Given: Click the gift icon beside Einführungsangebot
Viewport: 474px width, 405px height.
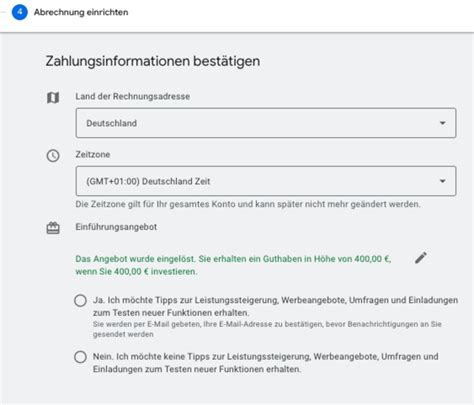Looking at the screenshot, I should pyautogui.click(x=53, y=228).
